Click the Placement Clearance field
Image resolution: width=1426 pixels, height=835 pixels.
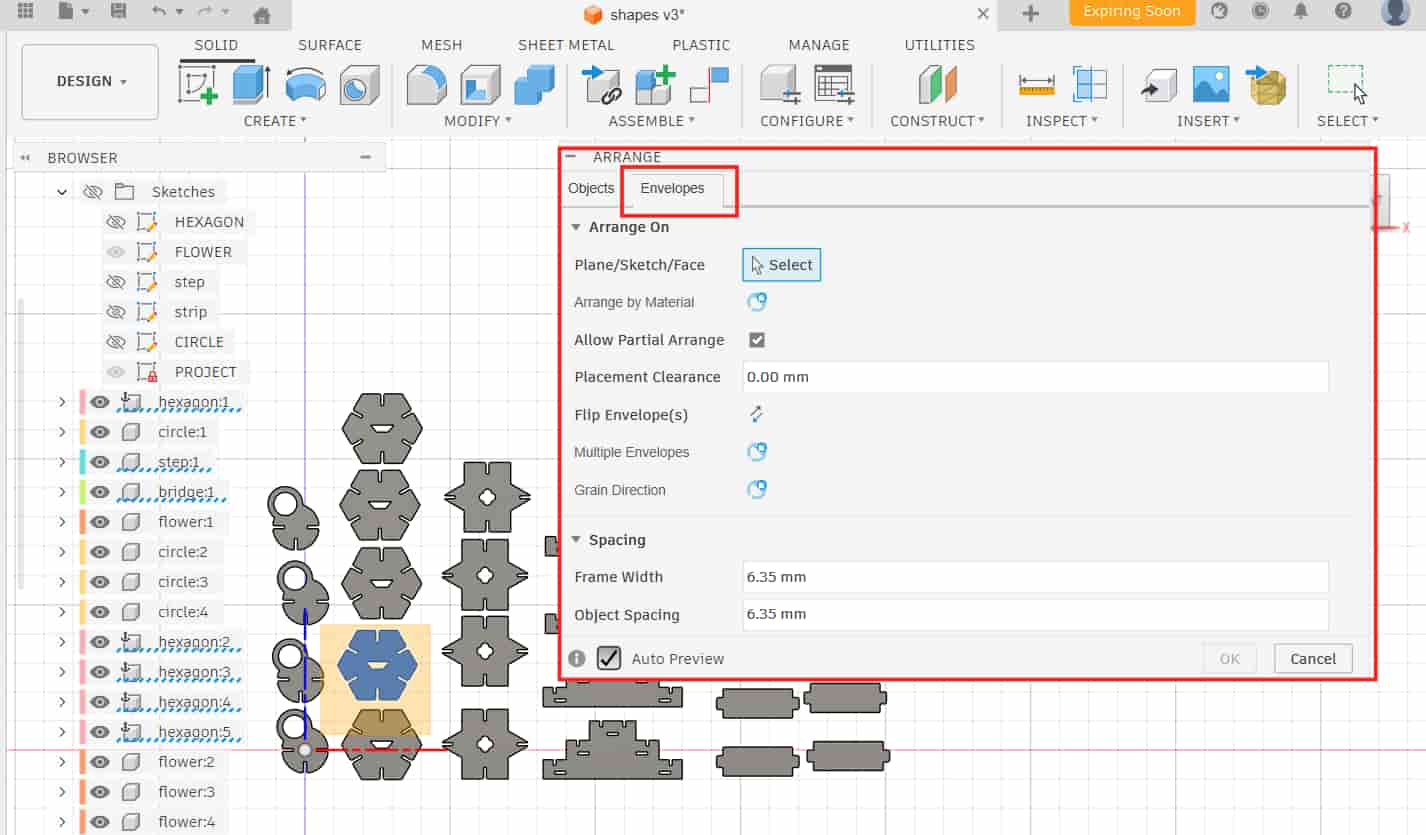point(1035,377)
